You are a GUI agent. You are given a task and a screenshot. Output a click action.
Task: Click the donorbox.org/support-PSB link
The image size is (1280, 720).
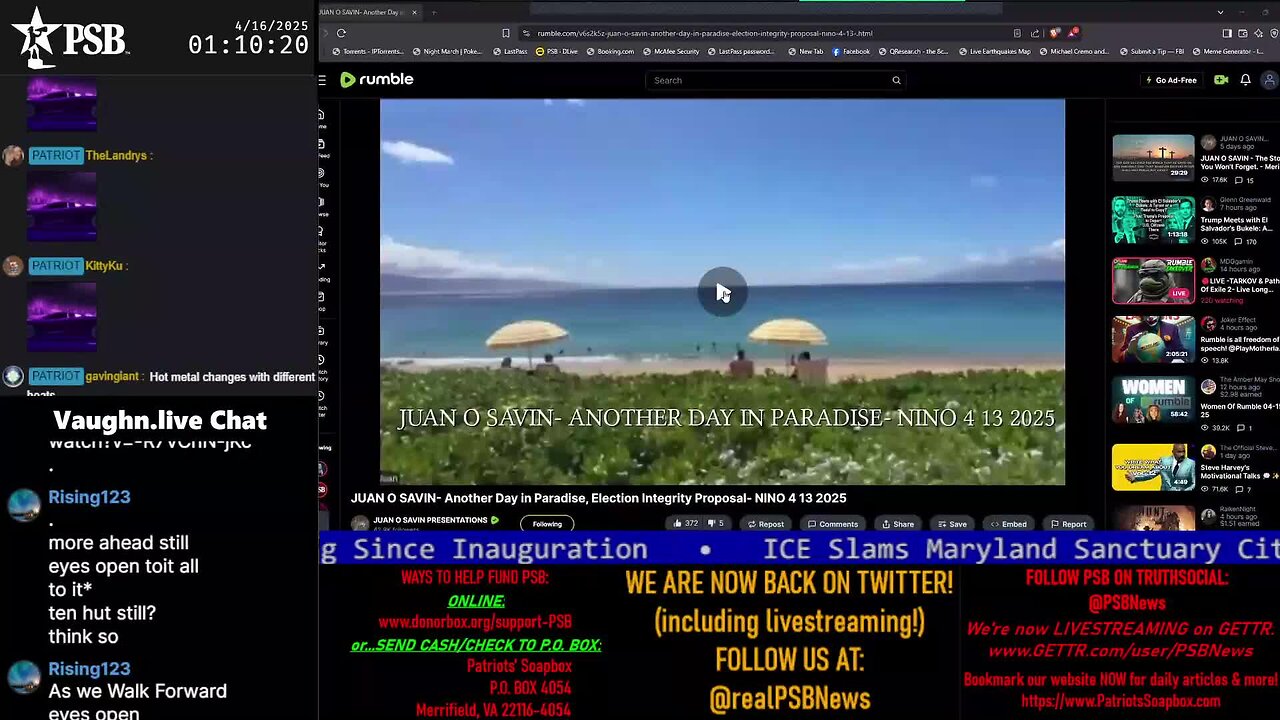(475, 622)
